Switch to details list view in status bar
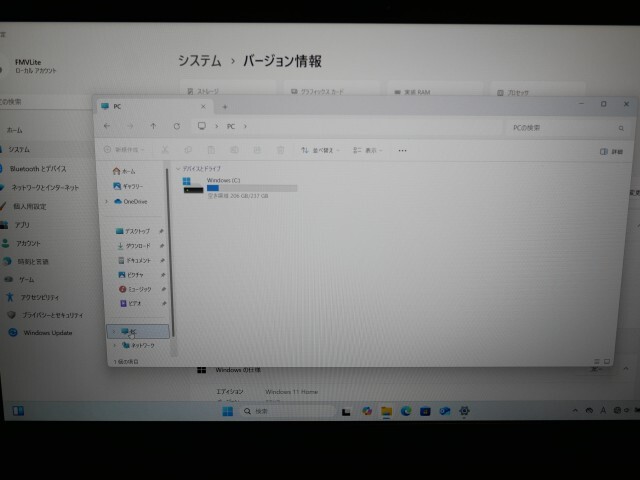Screen dimensions: 640x480 597,362
